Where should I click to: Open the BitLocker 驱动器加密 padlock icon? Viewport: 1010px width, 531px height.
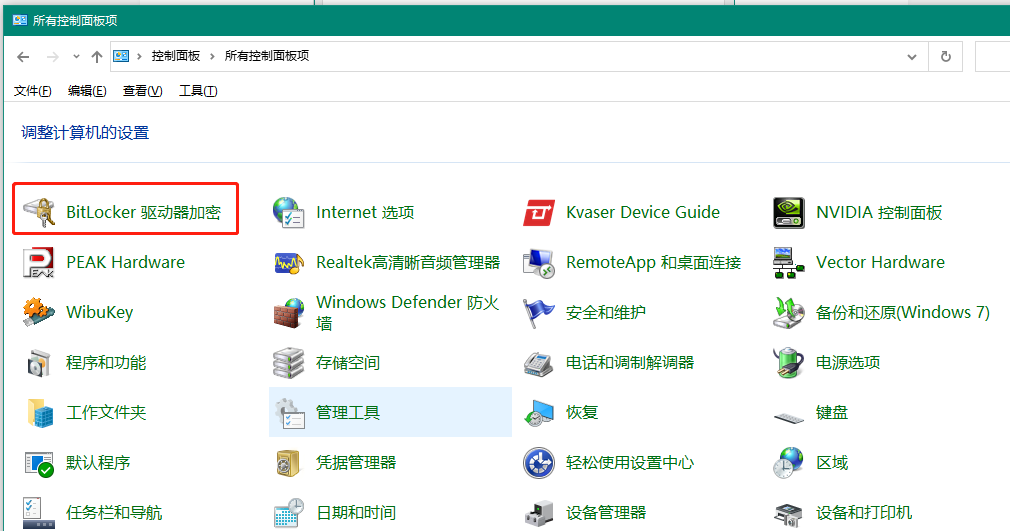[x=39, y=212]
